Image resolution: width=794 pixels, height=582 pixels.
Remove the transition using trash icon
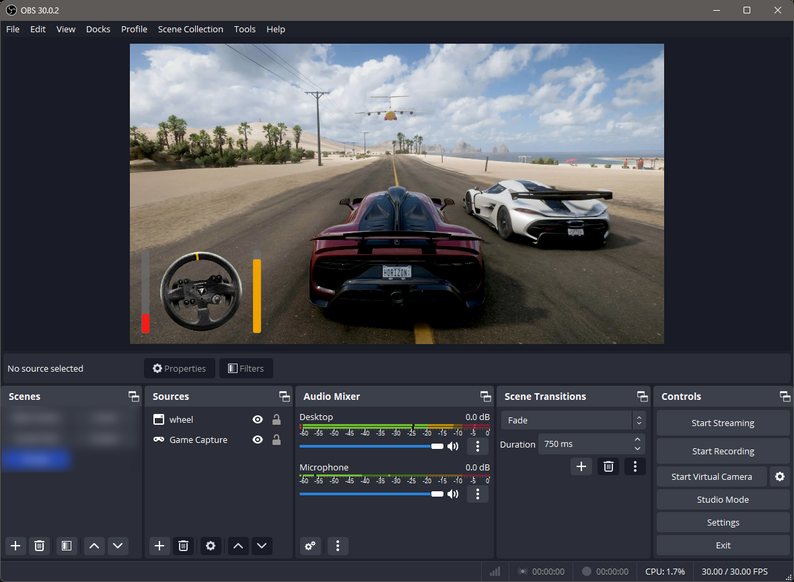tap(608, 466)
